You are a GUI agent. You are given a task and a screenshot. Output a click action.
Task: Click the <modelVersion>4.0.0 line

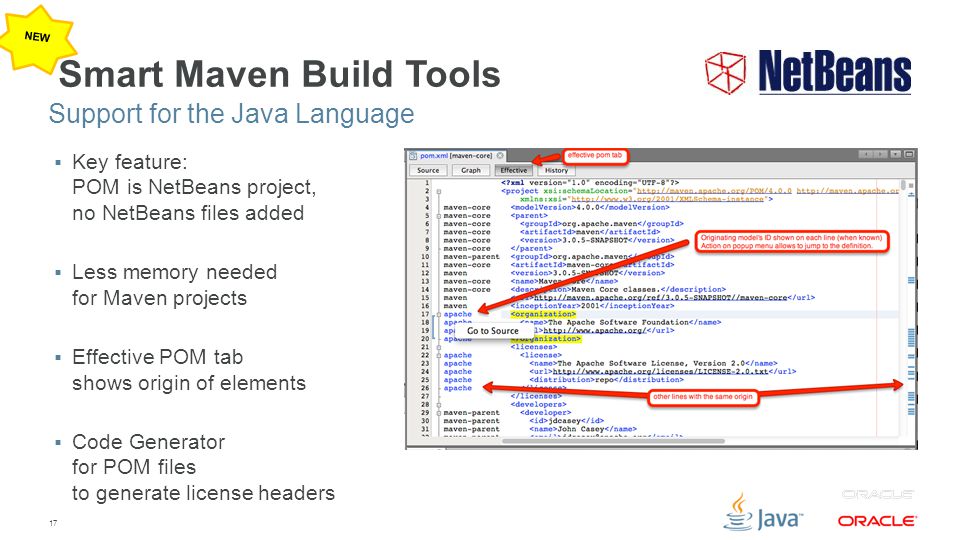point(590,208)
